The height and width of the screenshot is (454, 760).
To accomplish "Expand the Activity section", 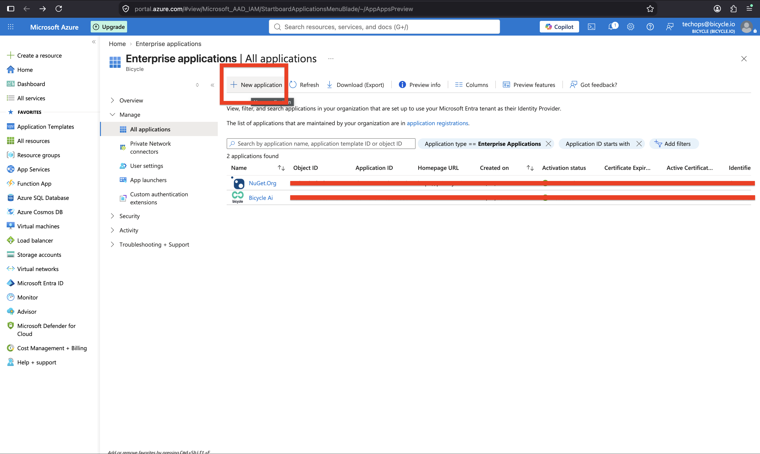I will point(124,230).
